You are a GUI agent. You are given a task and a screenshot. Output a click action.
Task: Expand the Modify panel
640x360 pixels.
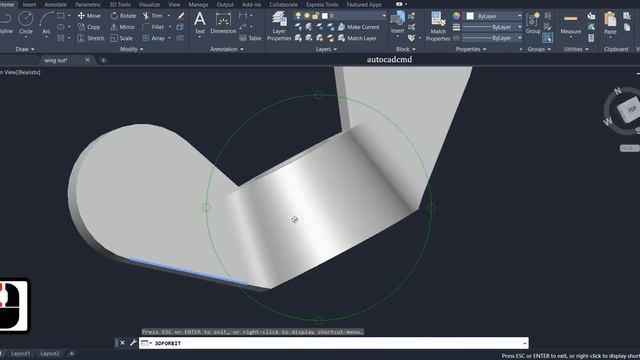click(131, 49)
